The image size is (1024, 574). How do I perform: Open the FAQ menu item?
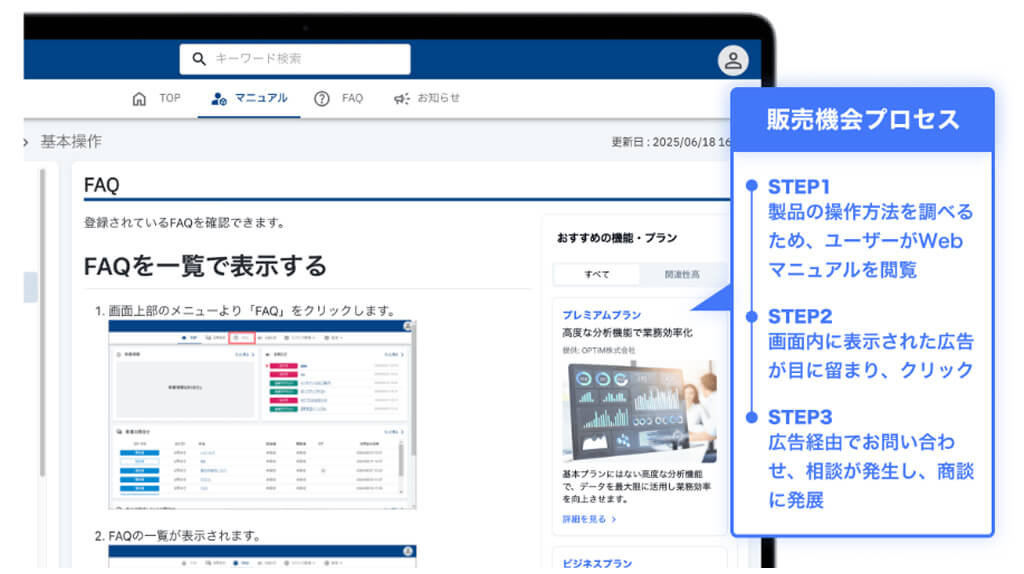click(352, 98)
